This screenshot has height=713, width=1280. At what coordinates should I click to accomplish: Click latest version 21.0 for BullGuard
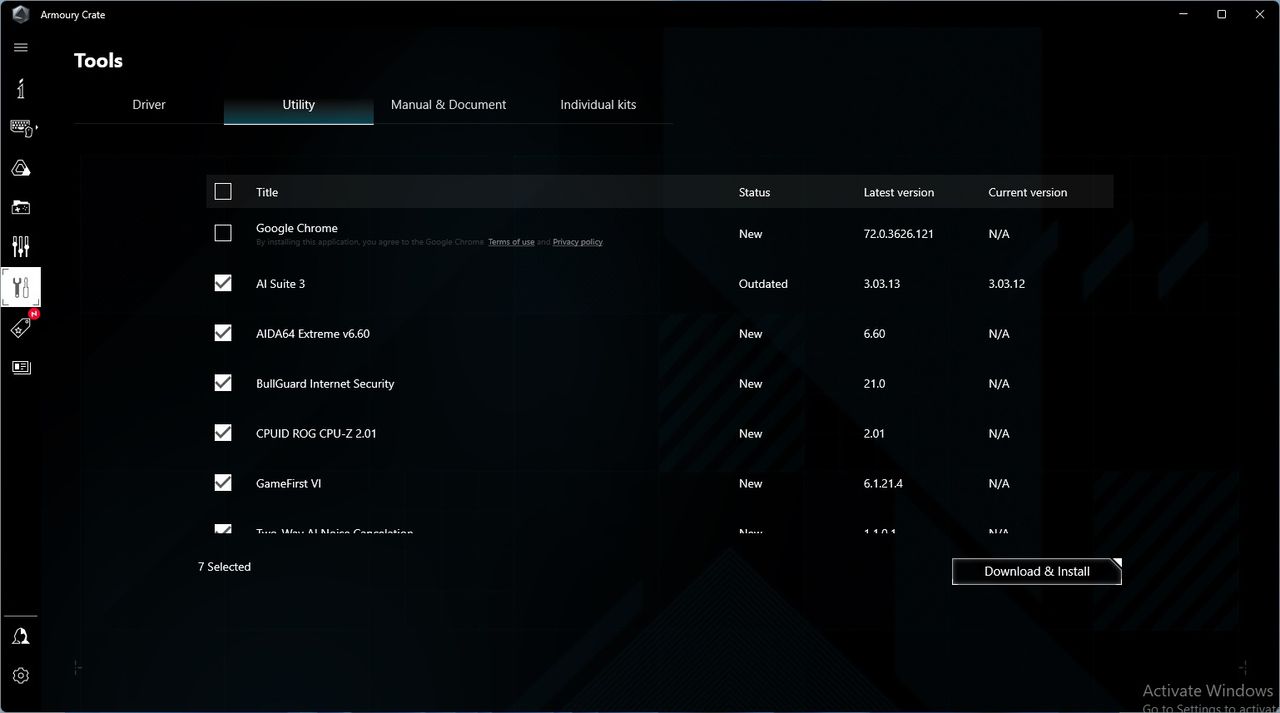click(x=874, y=384)
